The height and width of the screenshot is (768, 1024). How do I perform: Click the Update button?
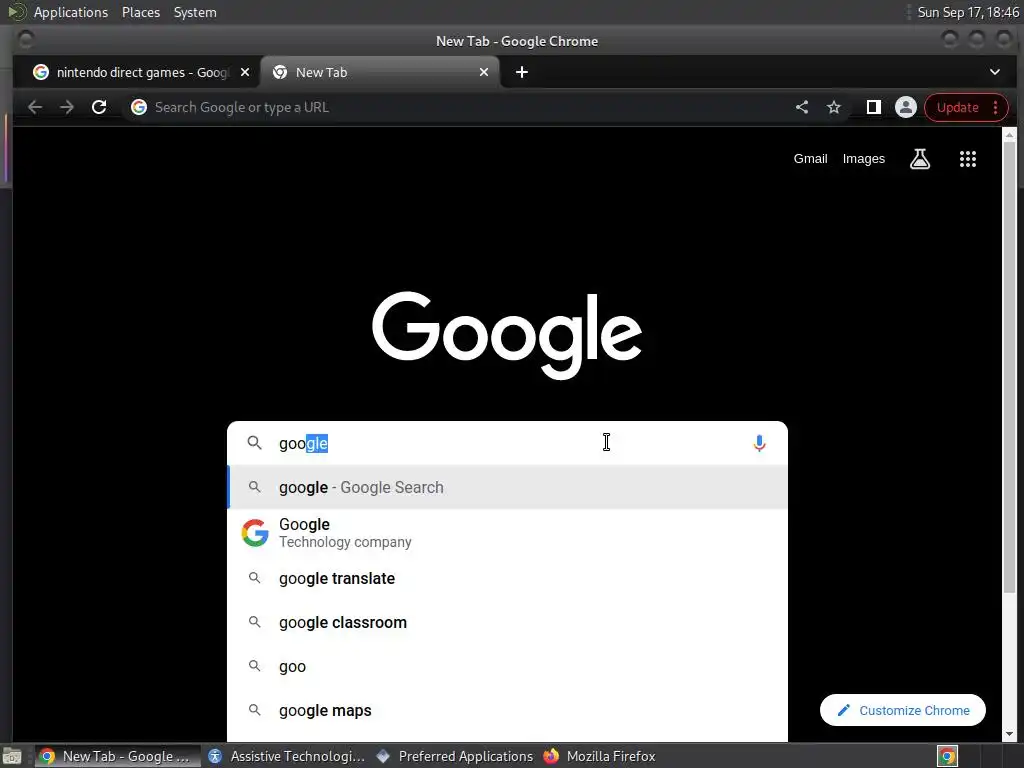pyautogui.click(x=957, y=108)
